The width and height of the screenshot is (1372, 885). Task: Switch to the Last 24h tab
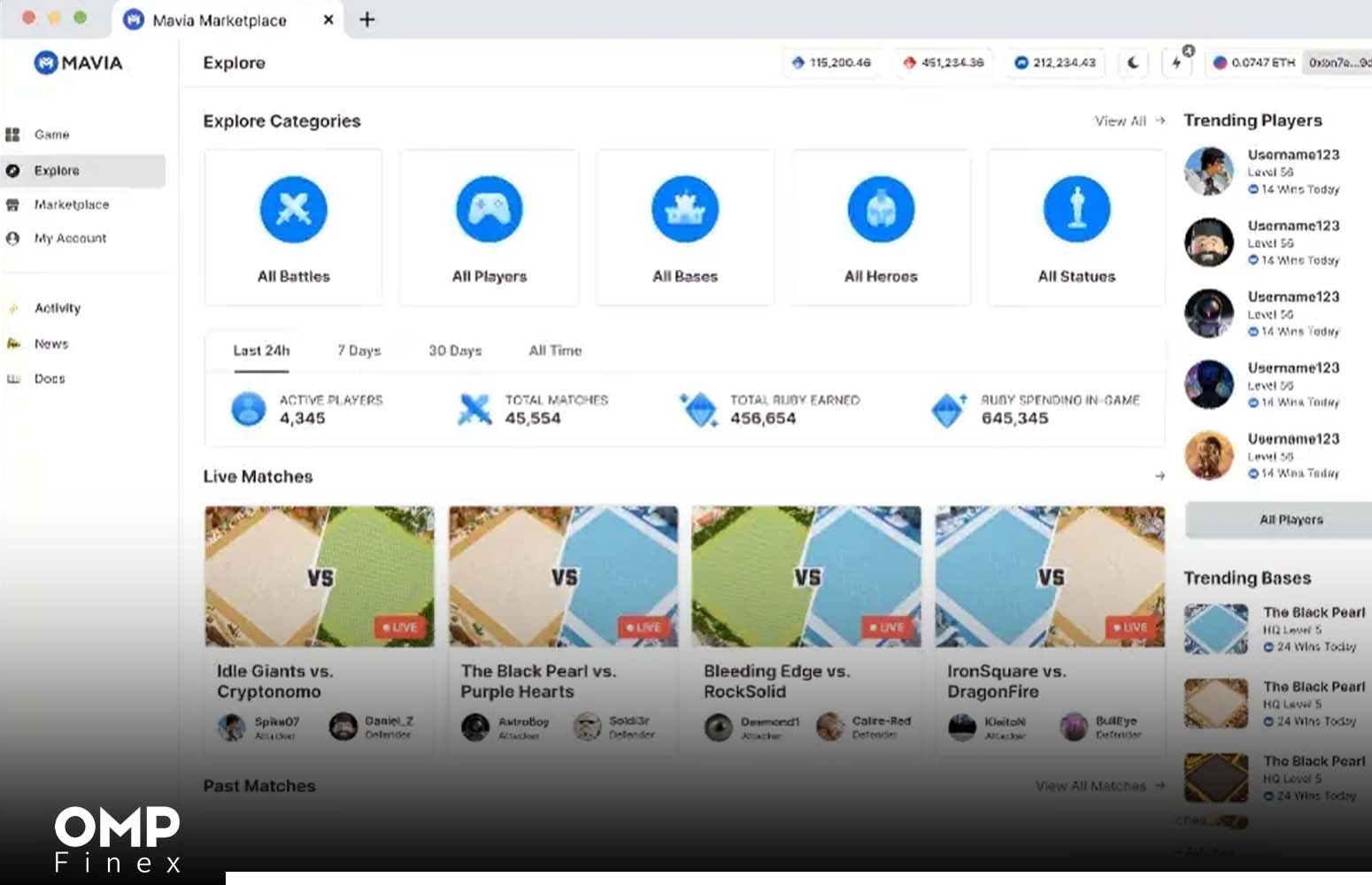[x=261, y=350]
